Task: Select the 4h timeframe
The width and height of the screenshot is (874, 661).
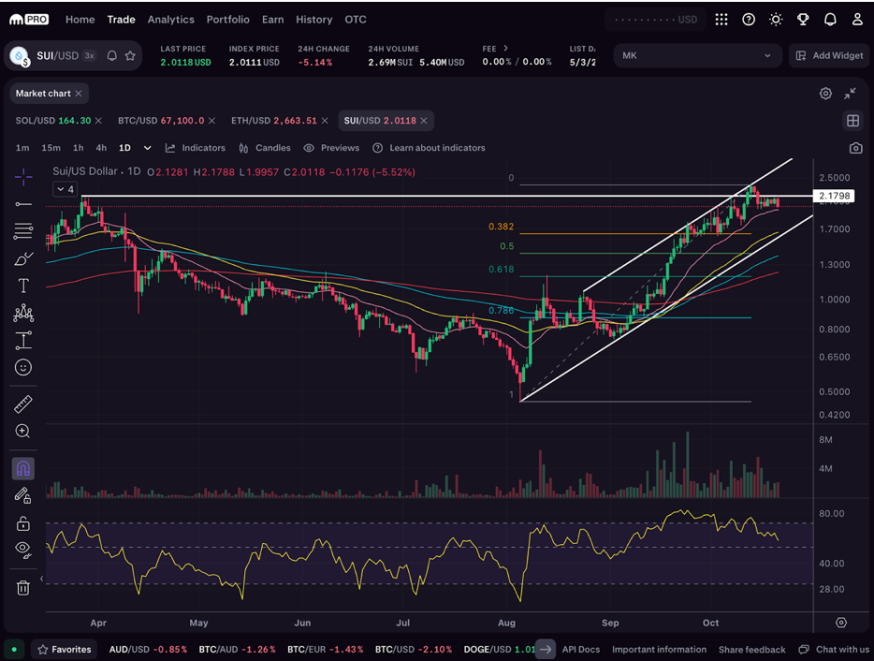Action: [101, 148]
